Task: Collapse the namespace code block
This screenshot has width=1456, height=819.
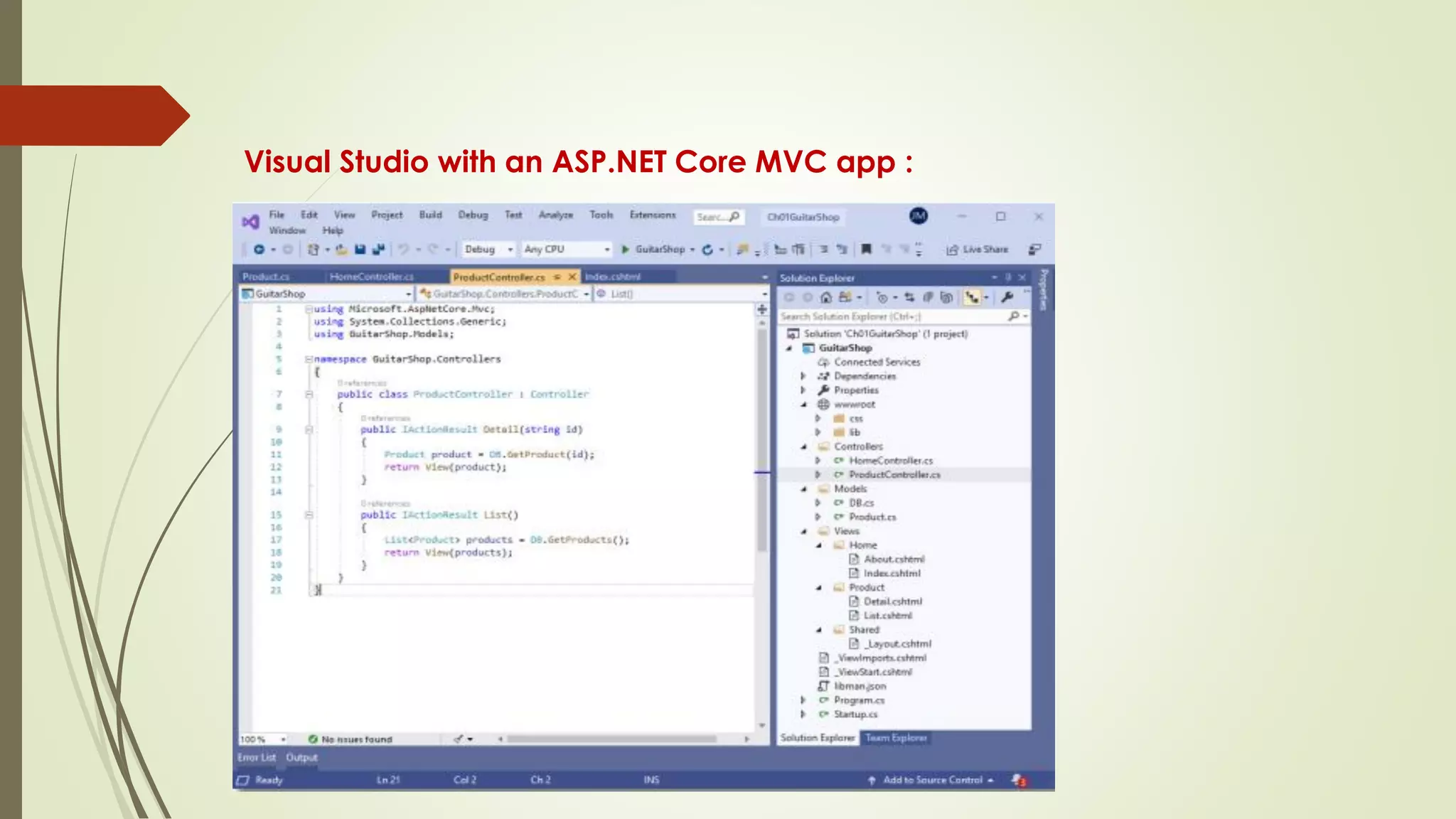Action: [309, 359]
